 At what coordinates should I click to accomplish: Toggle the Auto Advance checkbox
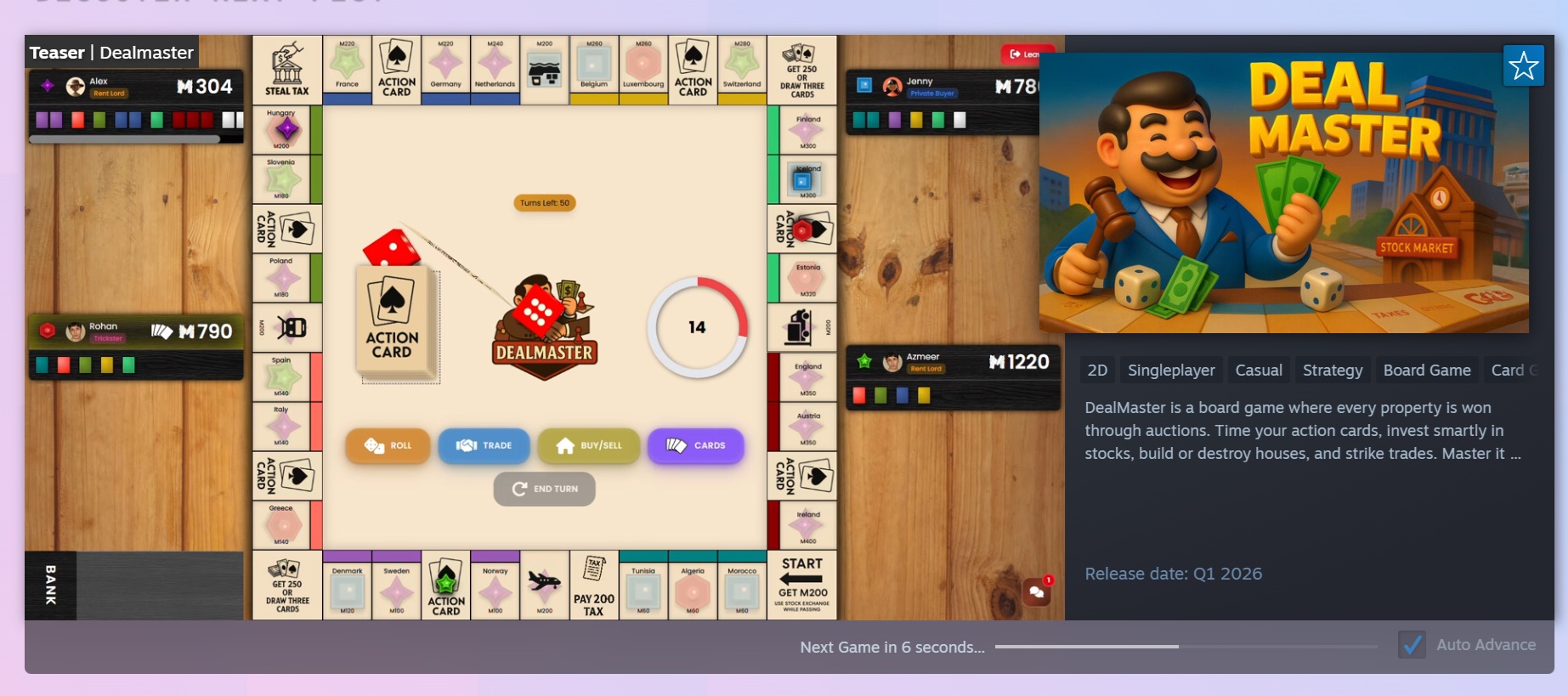(x=1412, y=645)
